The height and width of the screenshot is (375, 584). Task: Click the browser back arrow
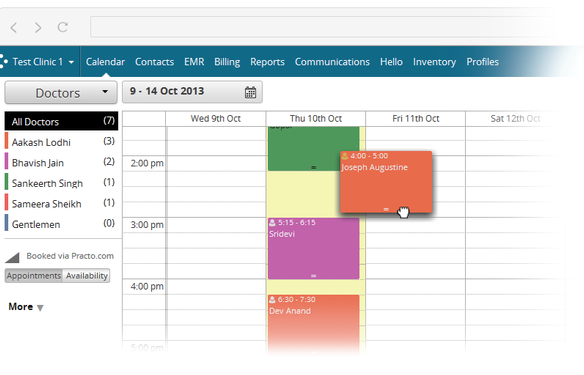tap(14, 27)
